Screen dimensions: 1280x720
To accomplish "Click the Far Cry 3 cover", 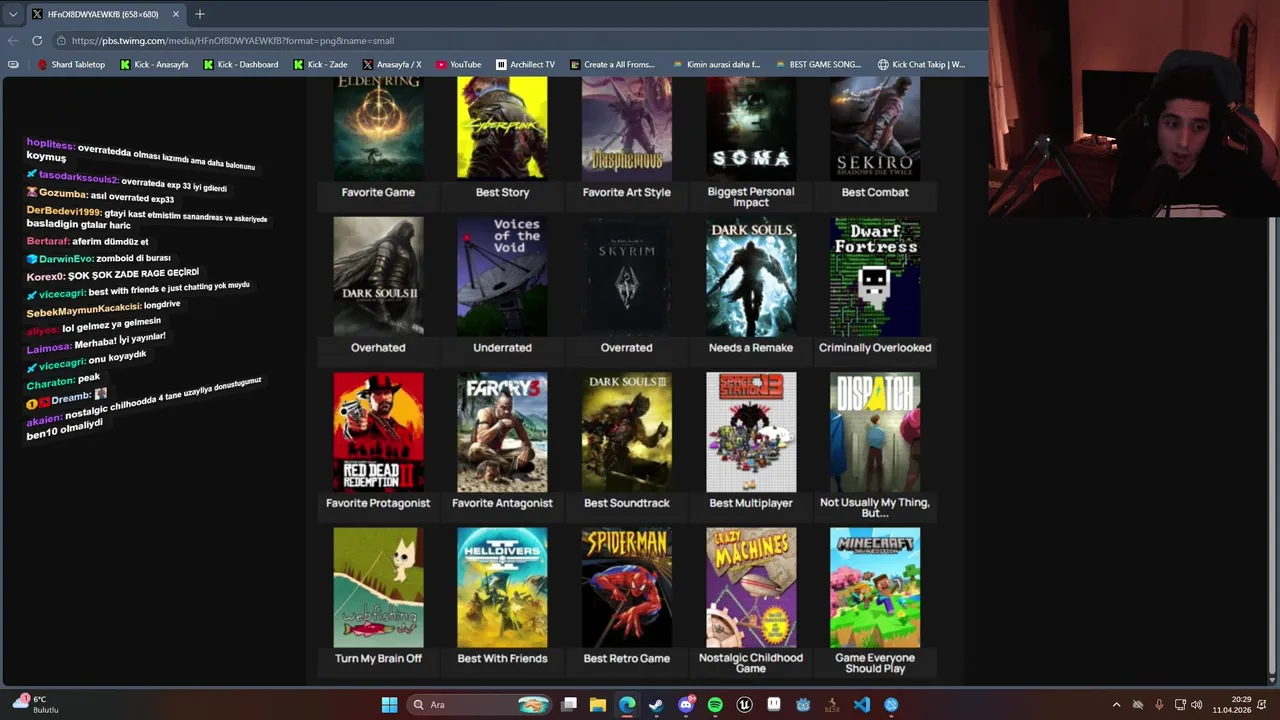I will point(502,432).
